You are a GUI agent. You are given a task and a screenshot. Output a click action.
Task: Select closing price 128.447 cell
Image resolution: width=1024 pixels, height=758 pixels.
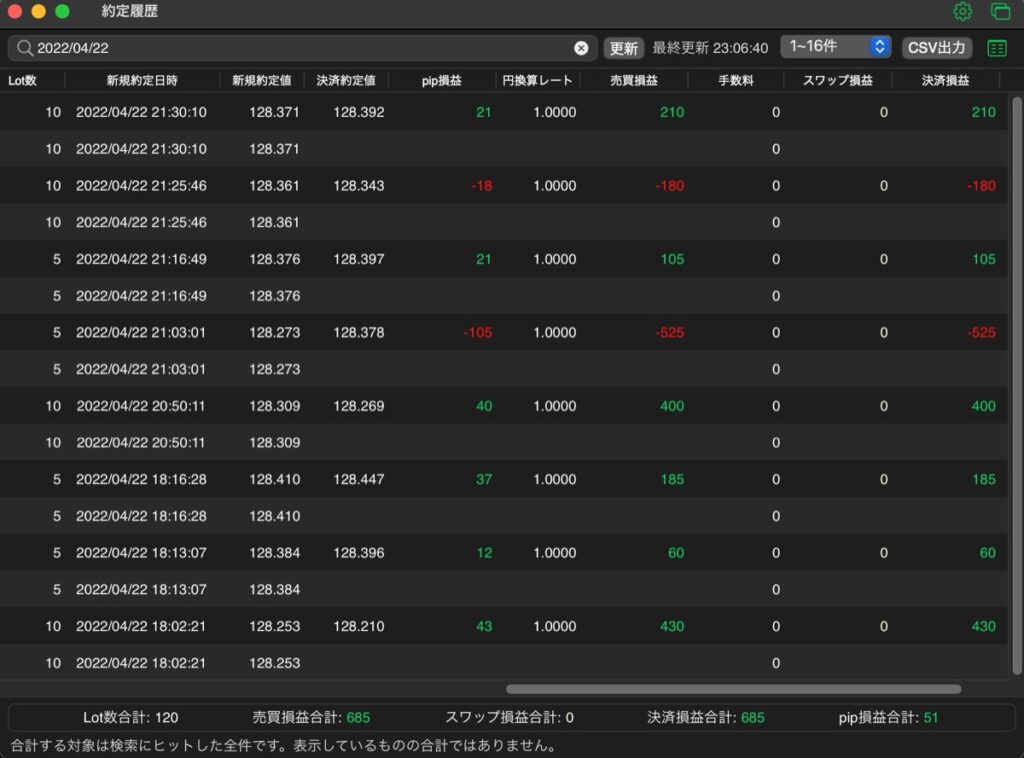(359, 479)
